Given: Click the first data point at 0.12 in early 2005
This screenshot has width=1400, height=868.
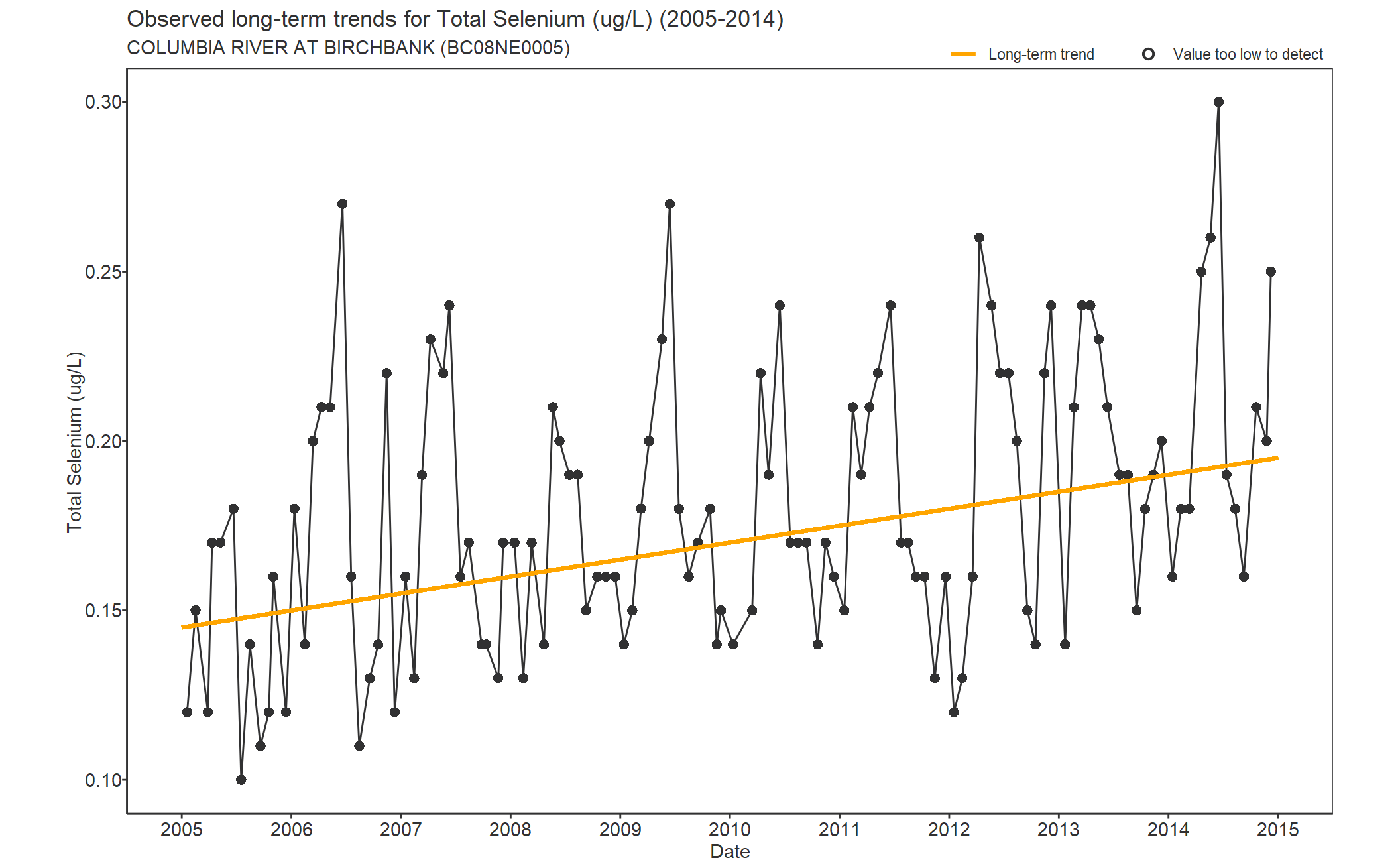Looking at the screenshot, I should coord(187,712).
